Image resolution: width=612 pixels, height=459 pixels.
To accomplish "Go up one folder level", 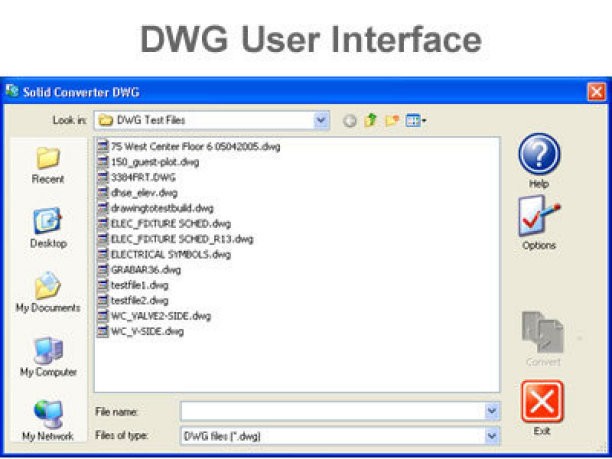I will (370, 120).
